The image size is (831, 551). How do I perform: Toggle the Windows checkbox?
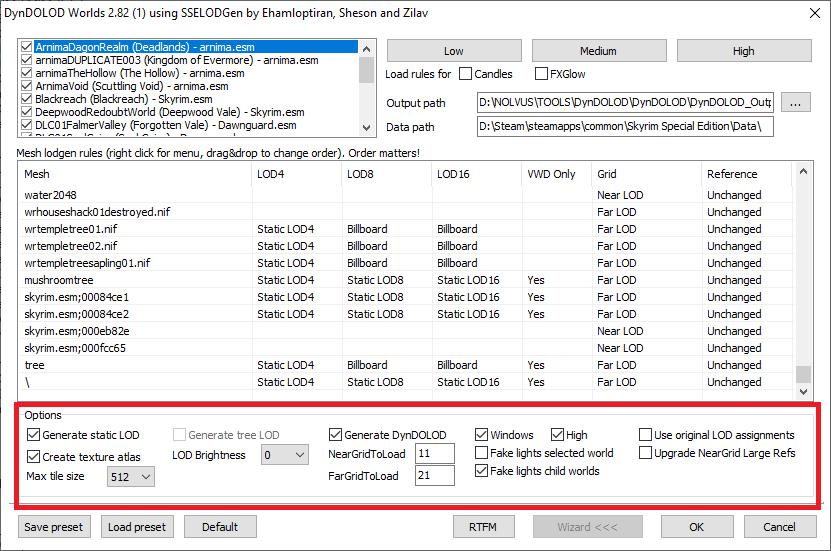[481, 435]
